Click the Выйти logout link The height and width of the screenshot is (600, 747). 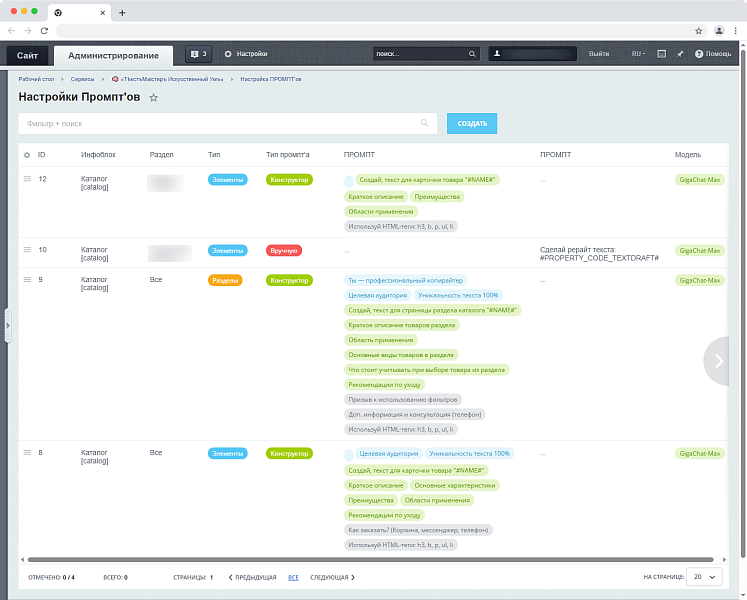(599, 53)
